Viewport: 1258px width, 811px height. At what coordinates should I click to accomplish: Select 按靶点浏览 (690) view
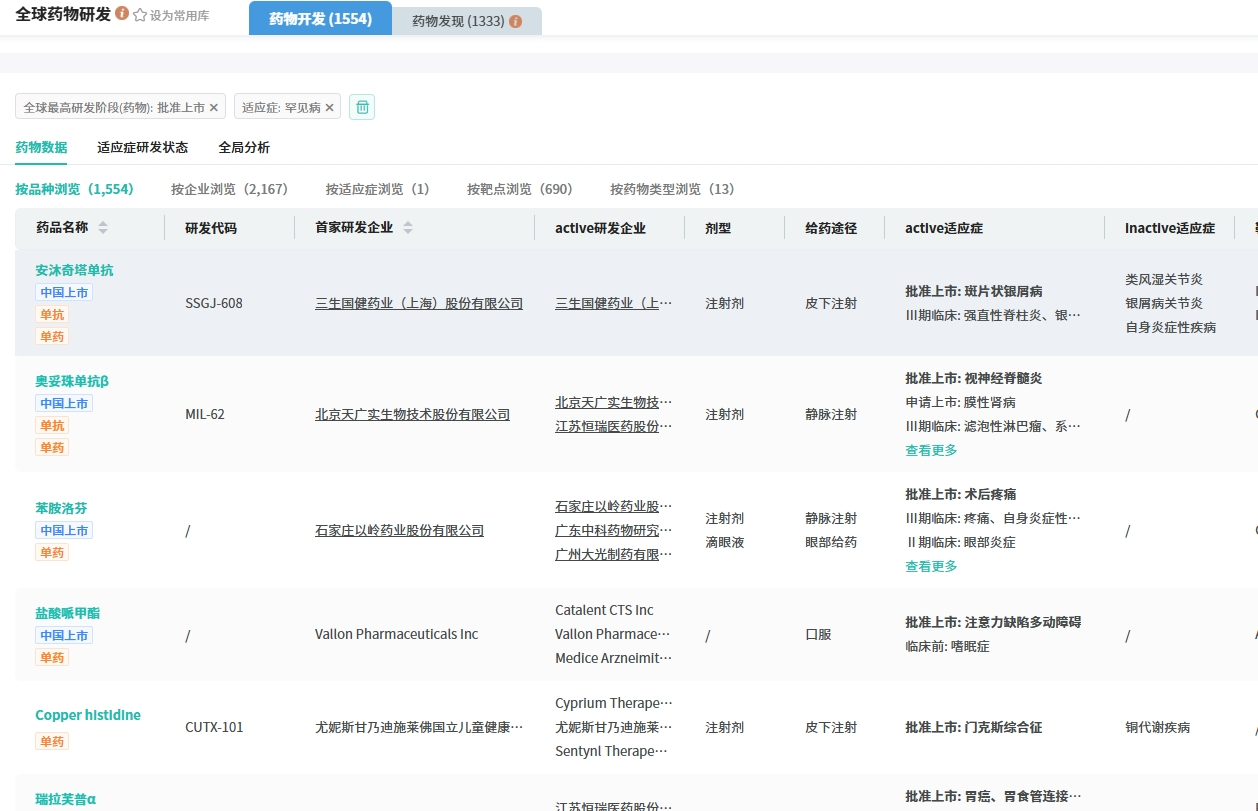(x=519, y=189)
